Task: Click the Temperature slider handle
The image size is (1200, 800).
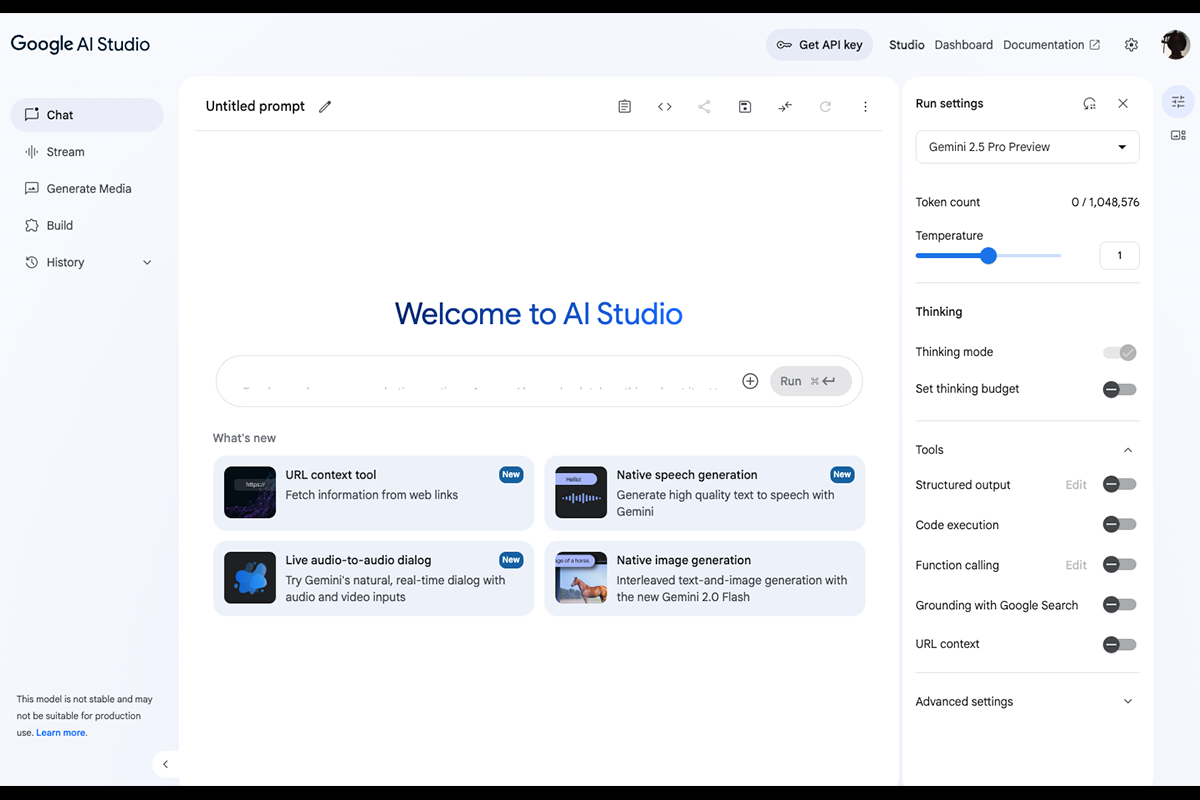Action: coord(988,256)
